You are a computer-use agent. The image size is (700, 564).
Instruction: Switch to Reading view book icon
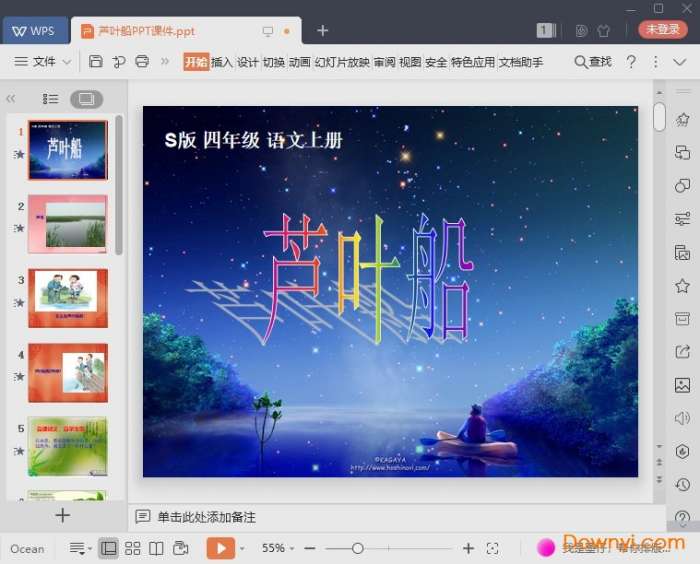click(156, 548)
